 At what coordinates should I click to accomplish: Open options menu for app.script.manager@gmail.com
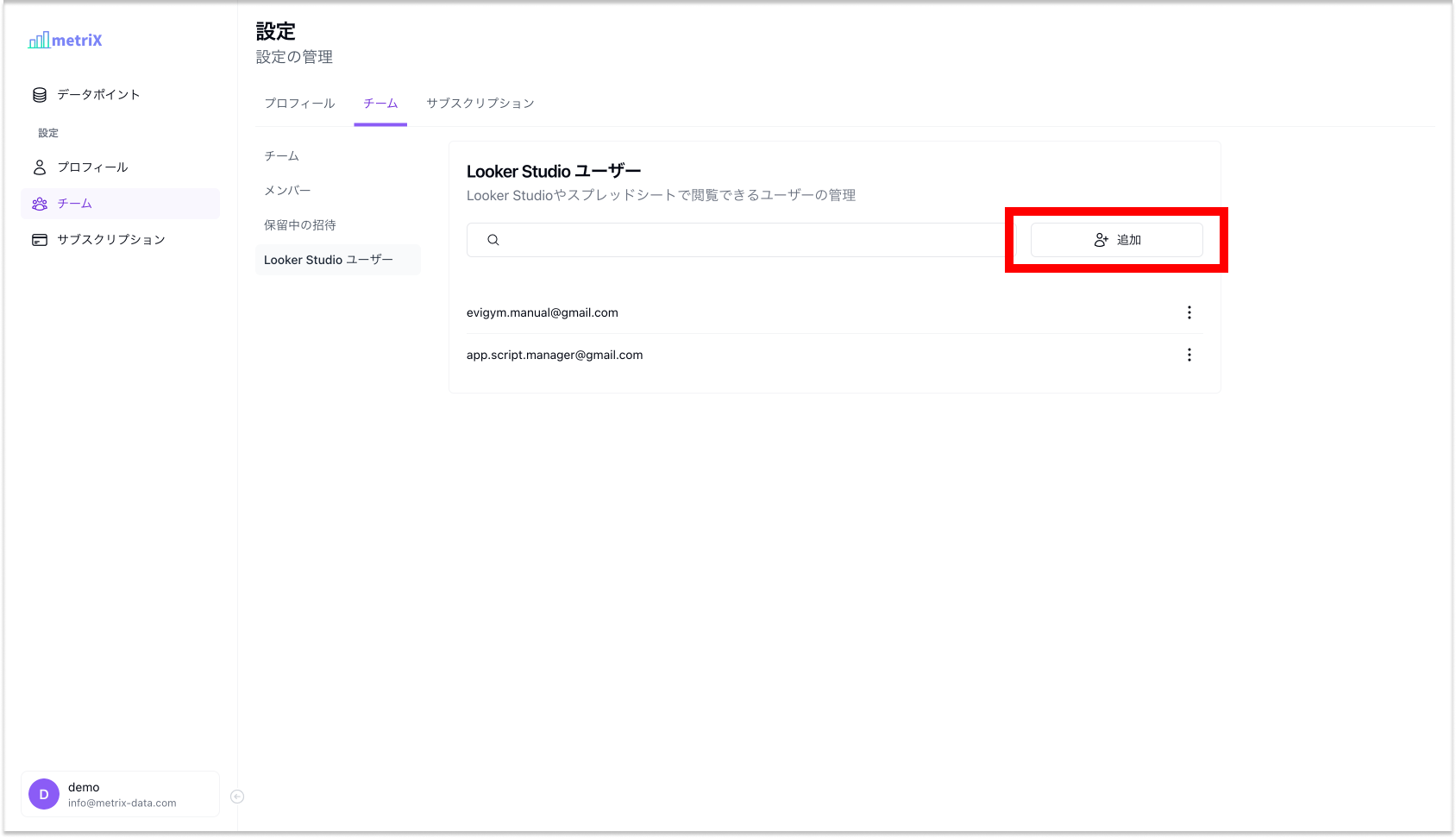pyautogui.click(x=1189, y=355)
